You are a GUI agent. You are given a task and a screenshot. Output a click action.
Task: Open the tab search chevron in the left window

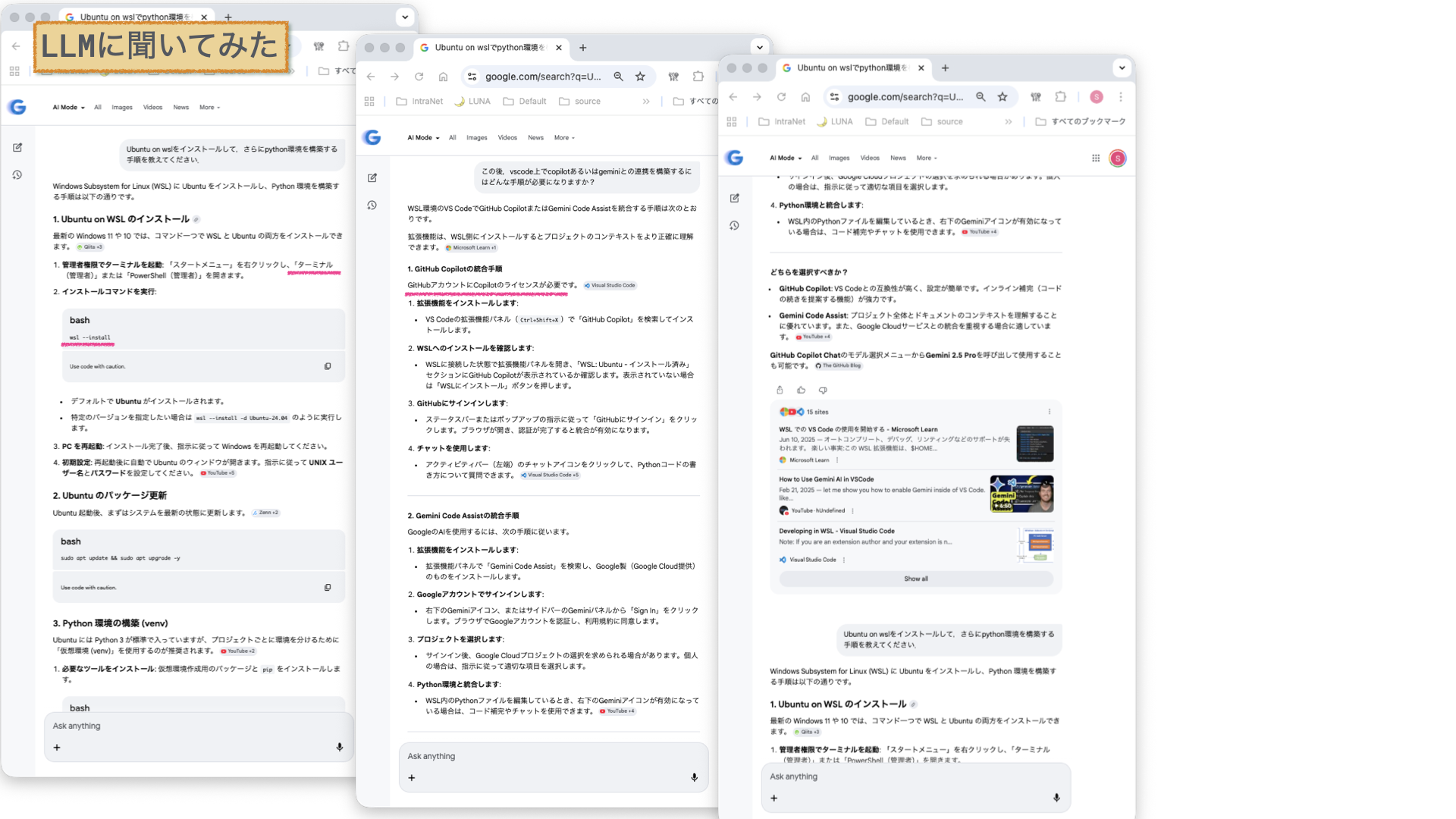click(405, 17)
